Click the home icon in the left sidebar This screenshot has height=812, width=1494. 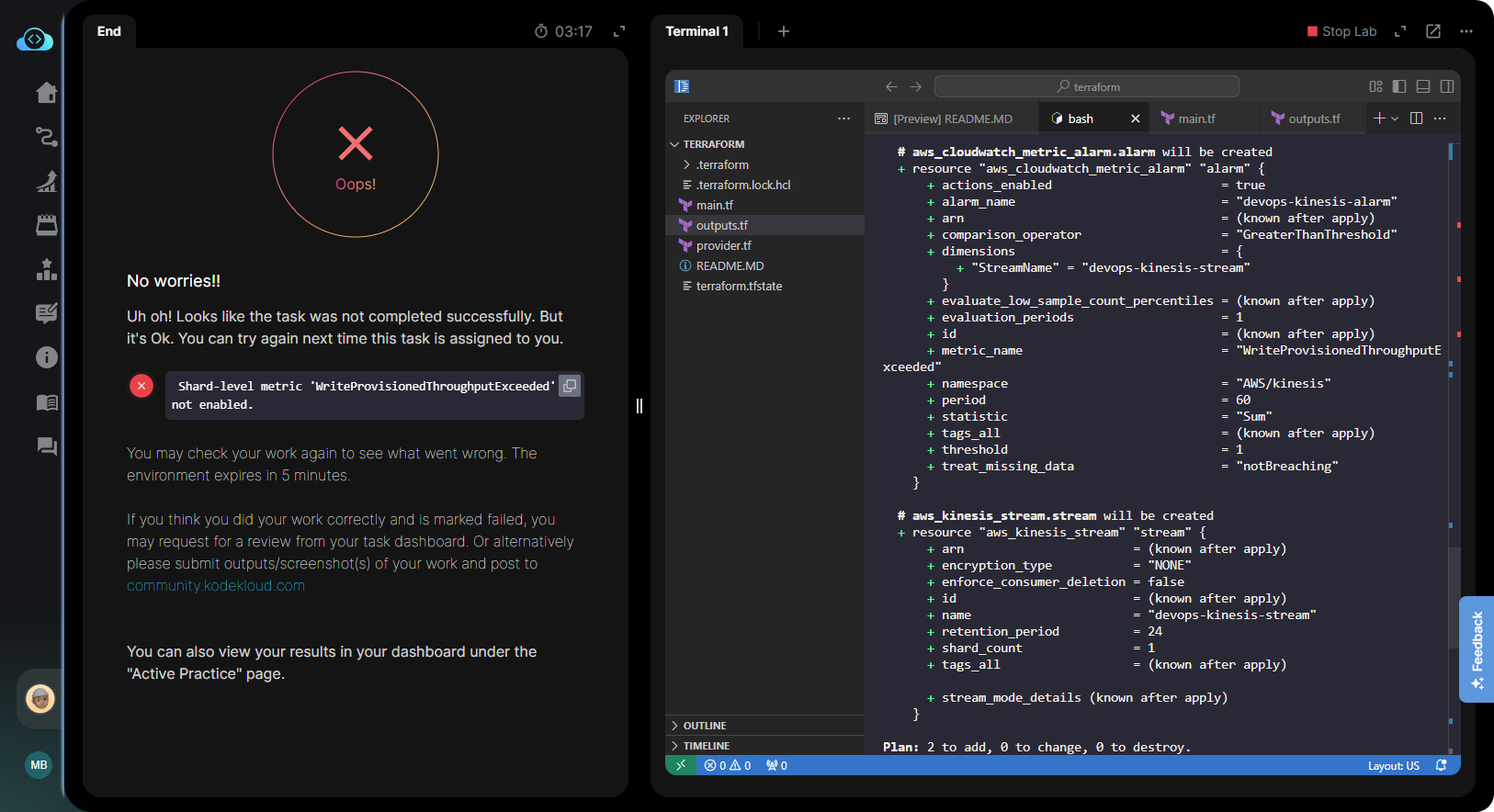pyautogui.click(x=46, y=93)
